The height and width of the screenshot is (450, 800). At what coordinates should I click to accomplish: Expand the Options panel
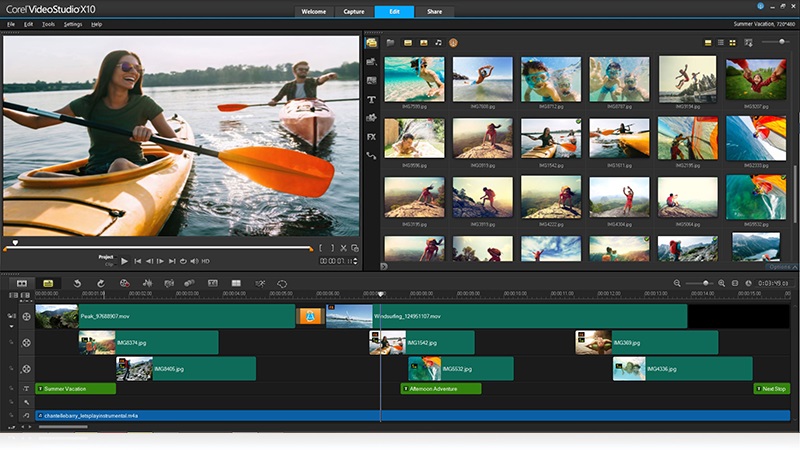[x=781, y=267]
